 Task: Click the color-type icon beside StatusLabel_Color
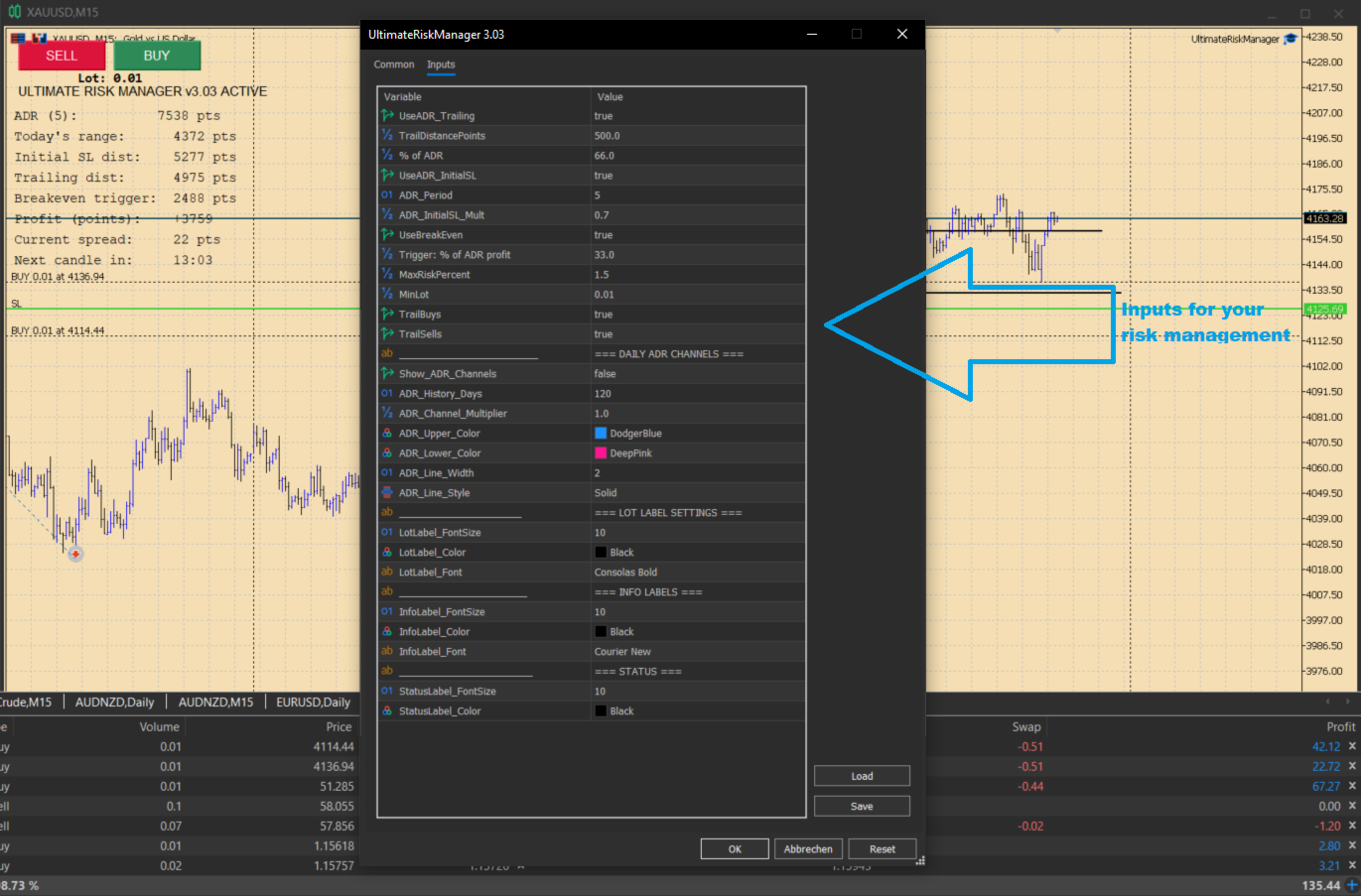pyautogui.click(x=387, y=711)
